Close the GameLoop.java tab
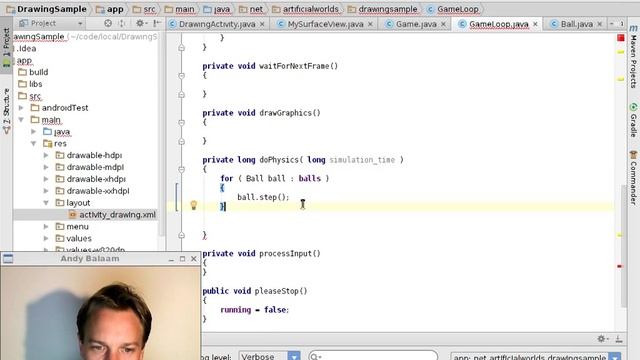Viewport: 640px width, 360px height. pyautogui.click(x=535, y=24)
